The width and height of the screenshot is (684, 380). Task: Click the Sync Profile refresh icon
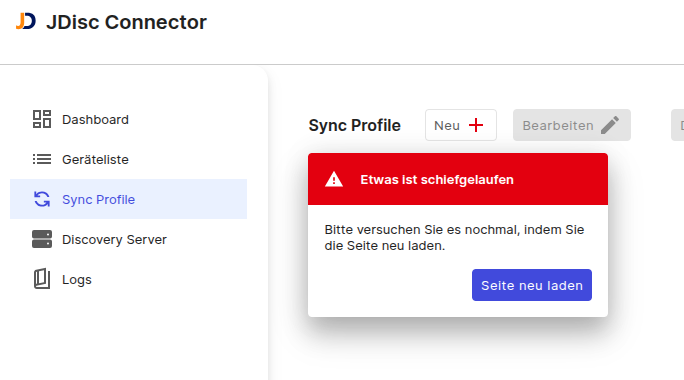42,199
